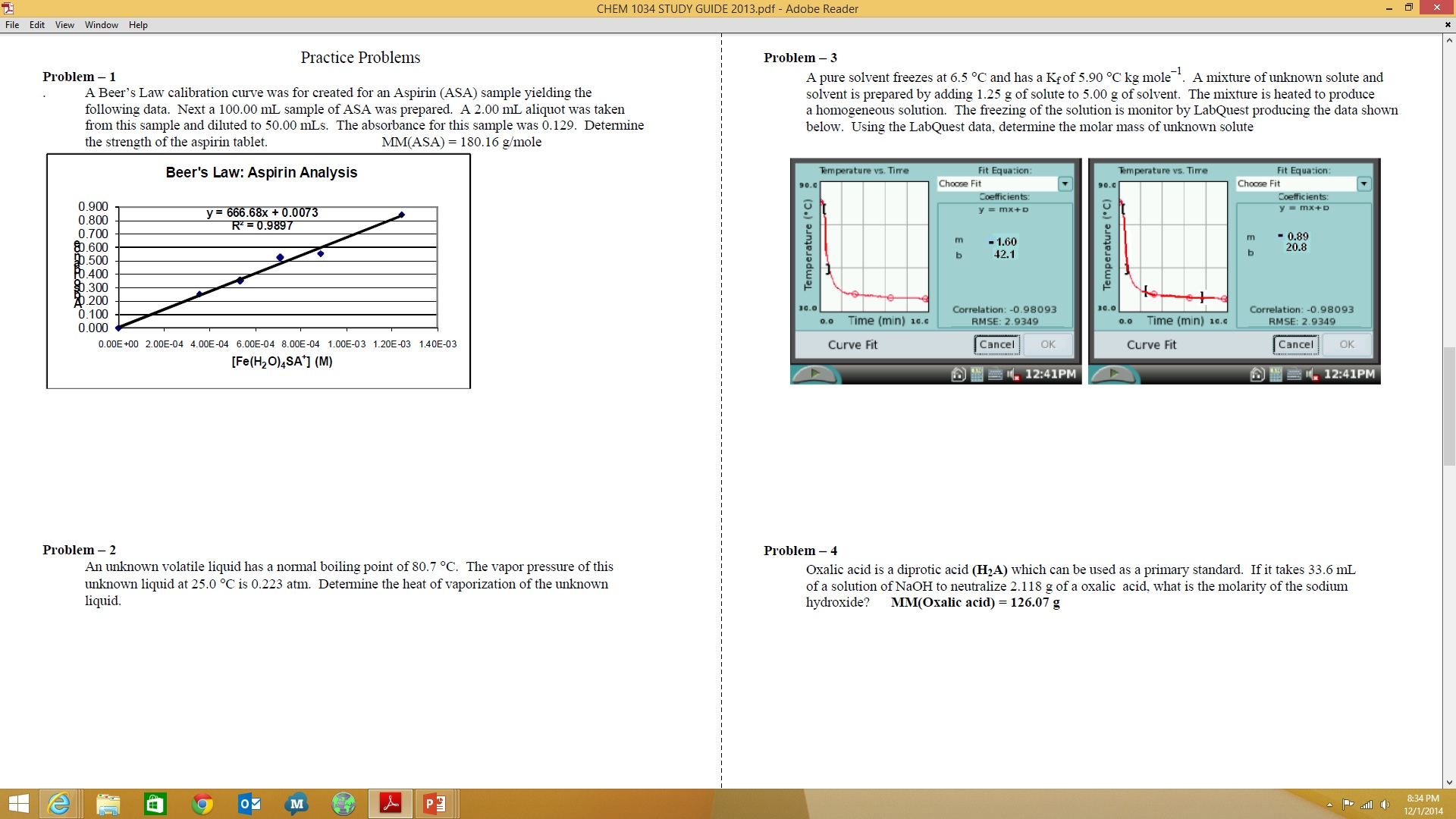Open the calculator icon on the left LabQuest status bar
Viewport: 1456px width, 819px height.
(x=977, y=375)
